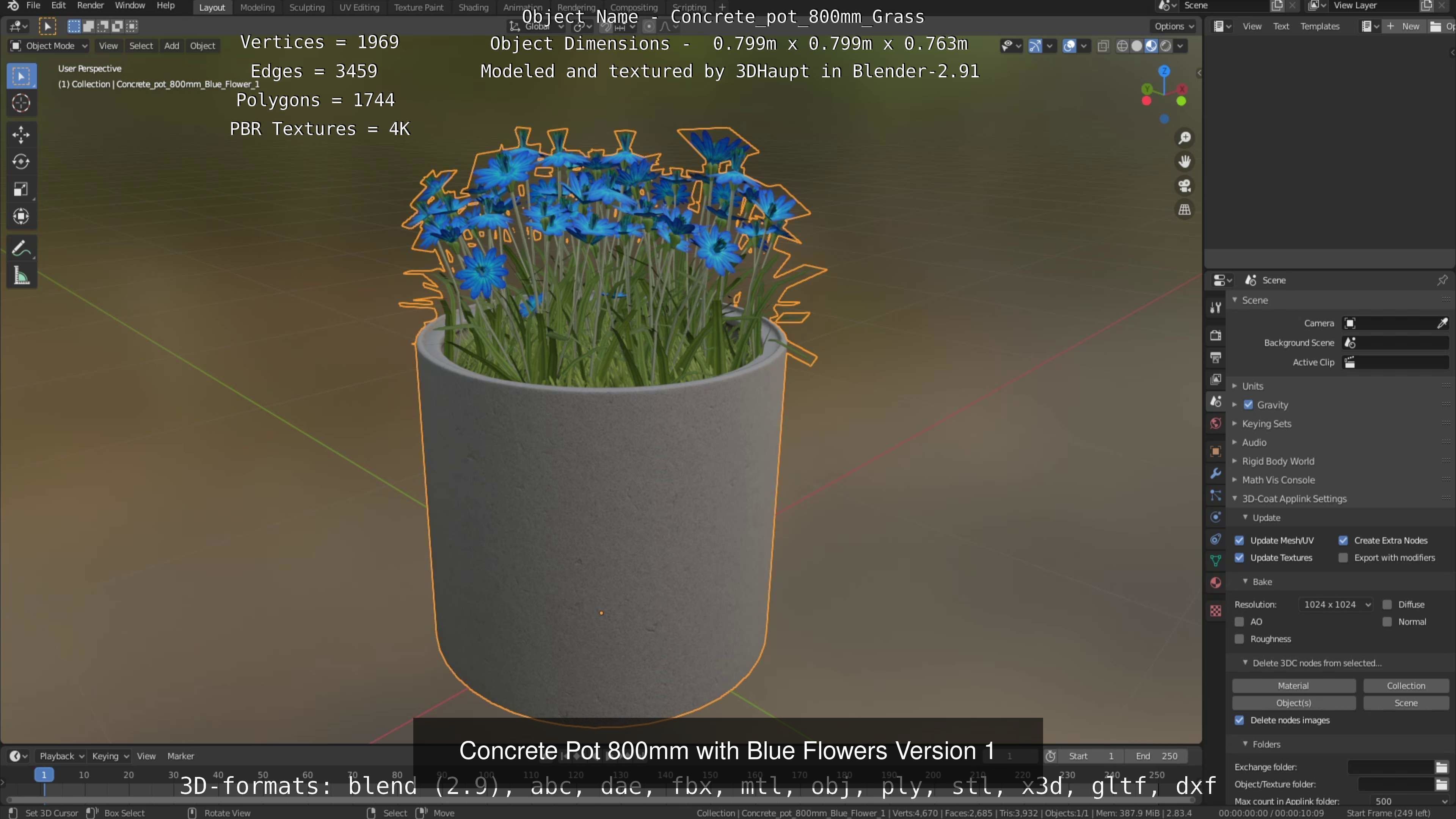Open the Tool properties tab

tap(1215, 307)
